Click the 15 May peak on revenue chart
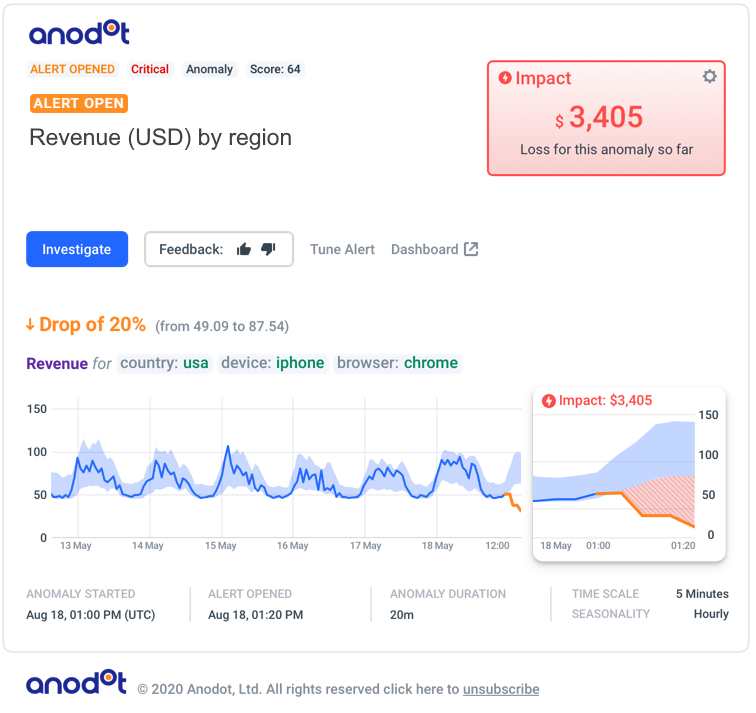This screenshot has width=756, height=713. [x=228, y=446]
